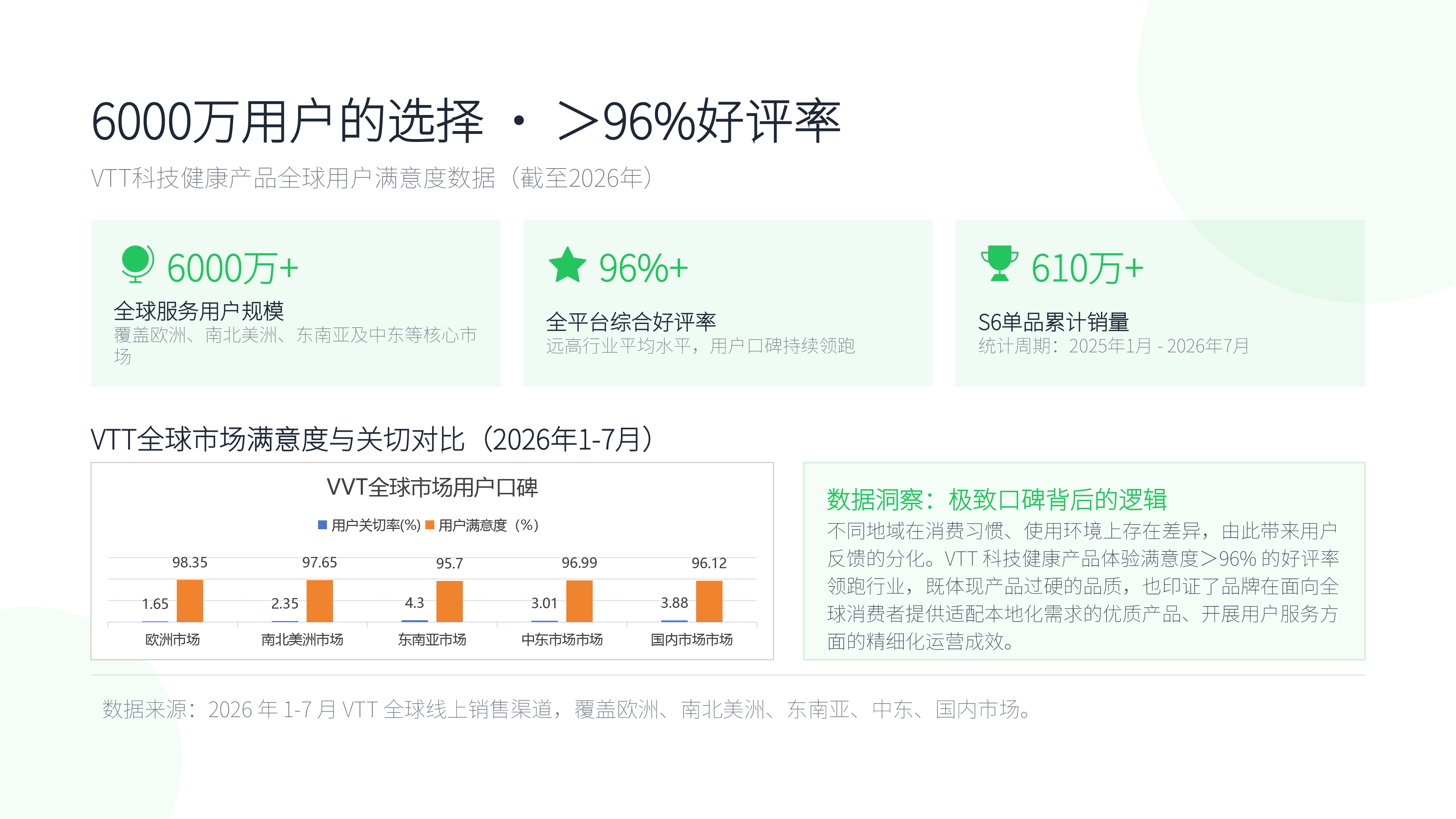
Task: Click the orange bar for 南北美洲市场
Action: pos(320,601)
